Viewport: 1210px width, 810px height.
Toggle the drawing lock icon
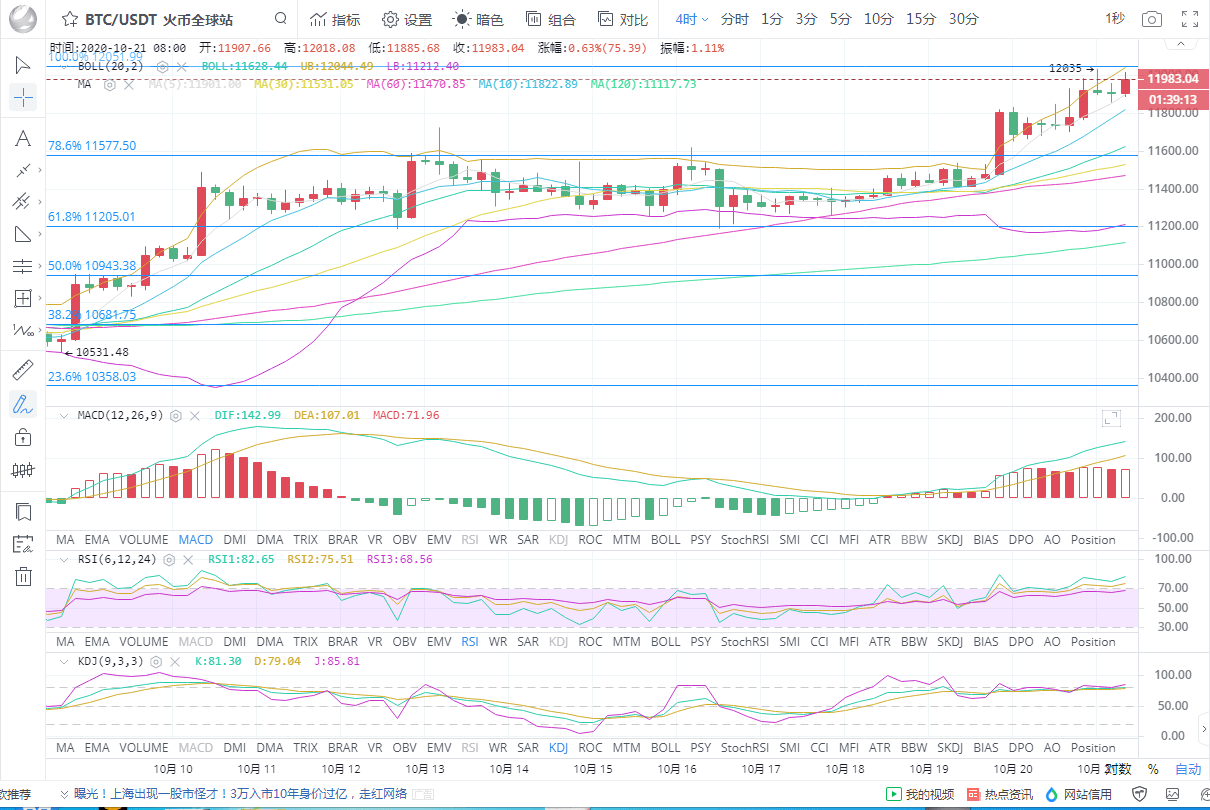(x=24, y=437)
